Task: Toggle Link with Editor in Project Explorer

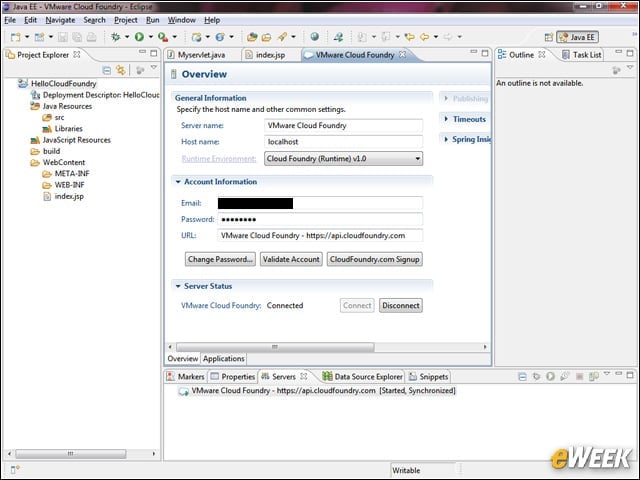Action: pyautogui.click(x=120, y=70)
